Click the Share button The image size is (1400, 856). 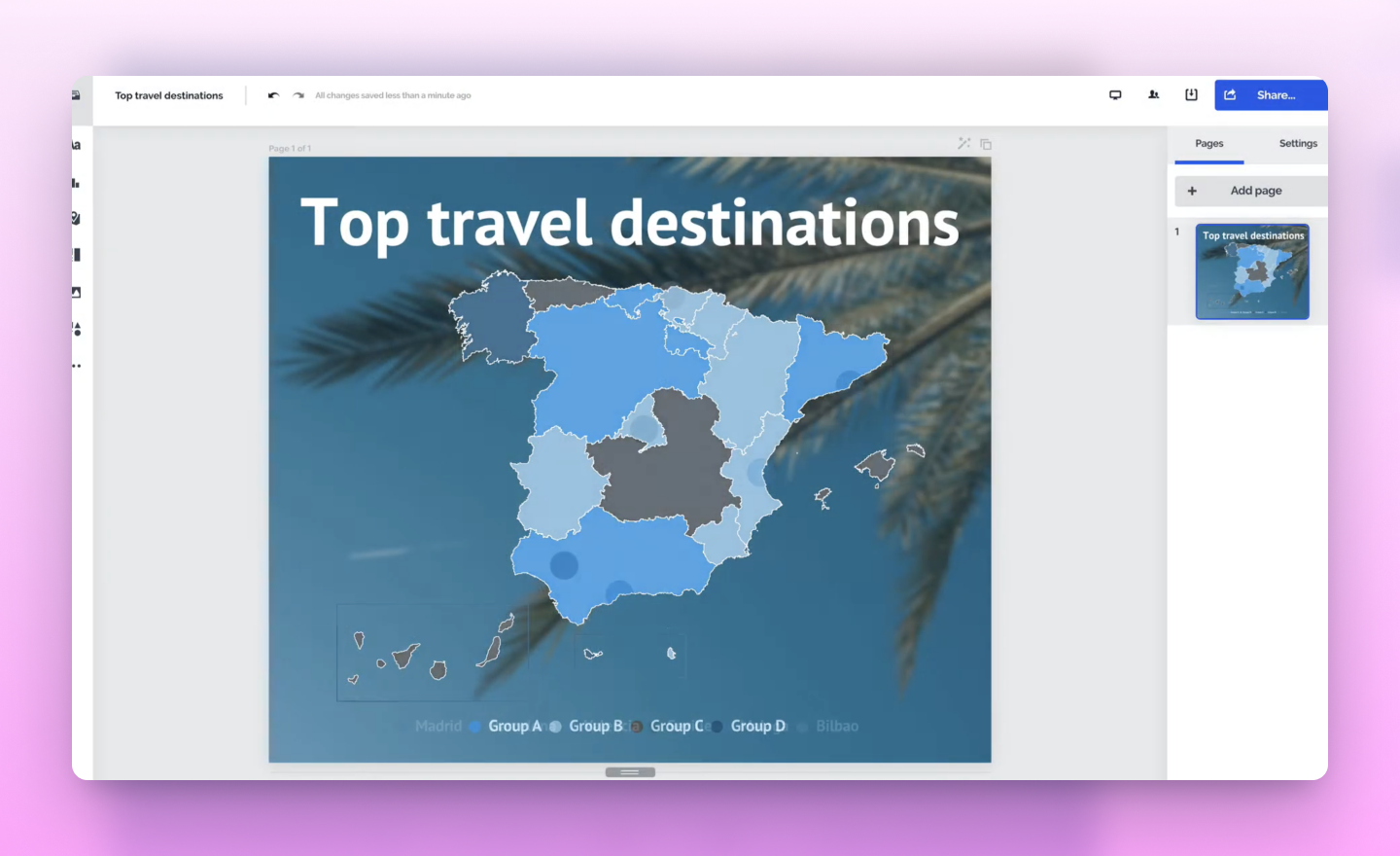tap(1271, 94)
